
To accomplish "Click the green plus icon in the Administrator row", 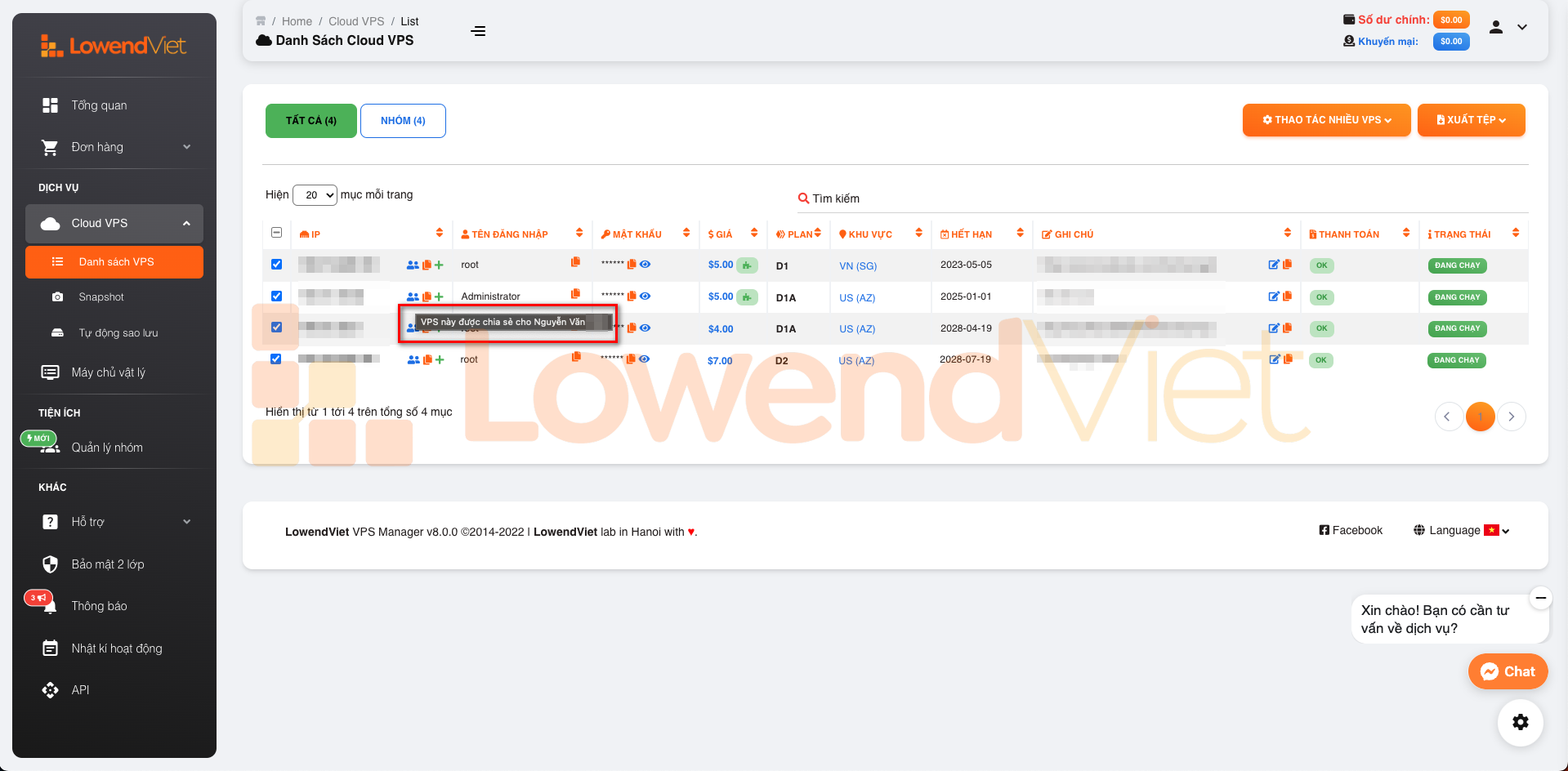I will [x=440, y=297].
